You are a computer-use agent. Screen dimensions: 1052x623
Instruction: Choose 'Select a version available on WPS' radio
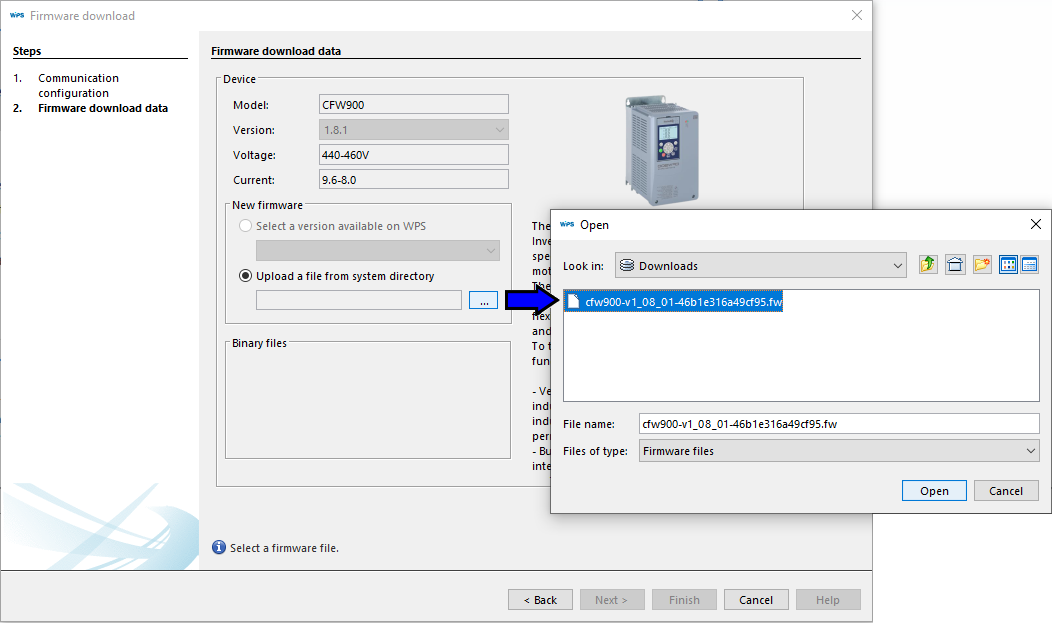[245, 226]
